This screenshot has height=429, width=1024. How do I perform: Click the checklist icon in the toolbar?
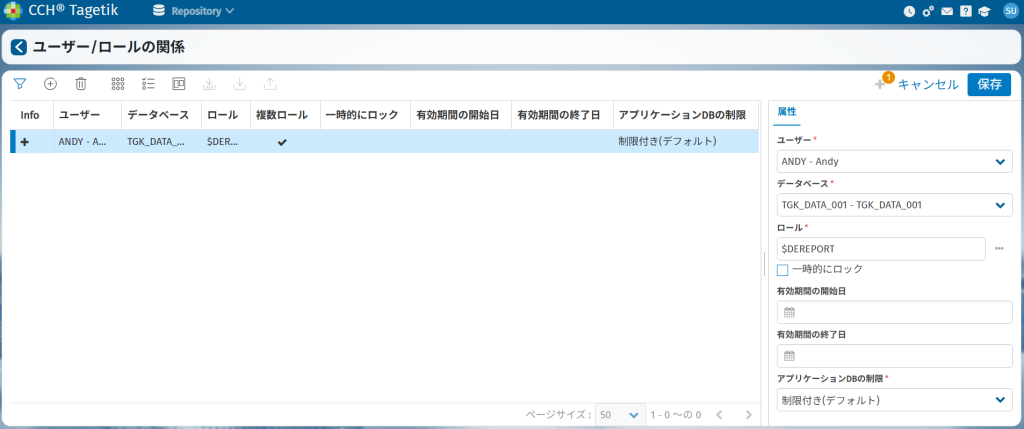coord(148,85)
